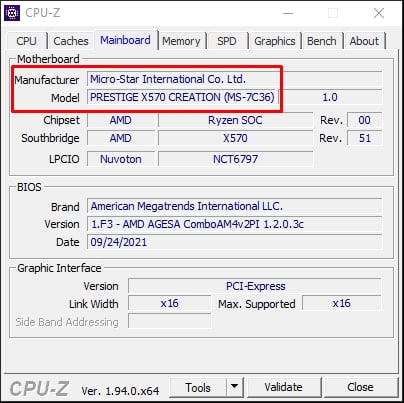The image size is (404, 403).
Task: Open the About tab
Action: pos(364,41)
